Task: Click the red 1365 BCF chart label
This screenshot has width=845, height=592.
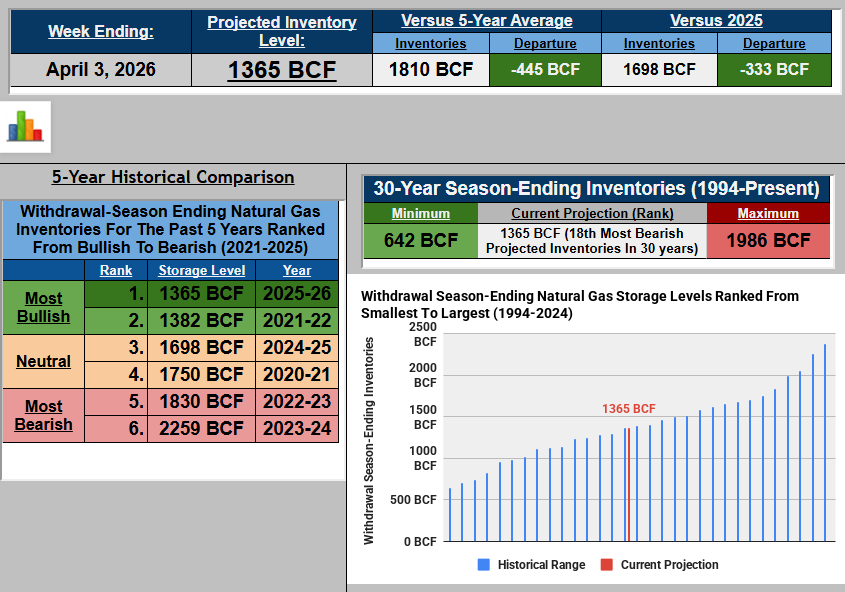Action: (x=629, y=409)
